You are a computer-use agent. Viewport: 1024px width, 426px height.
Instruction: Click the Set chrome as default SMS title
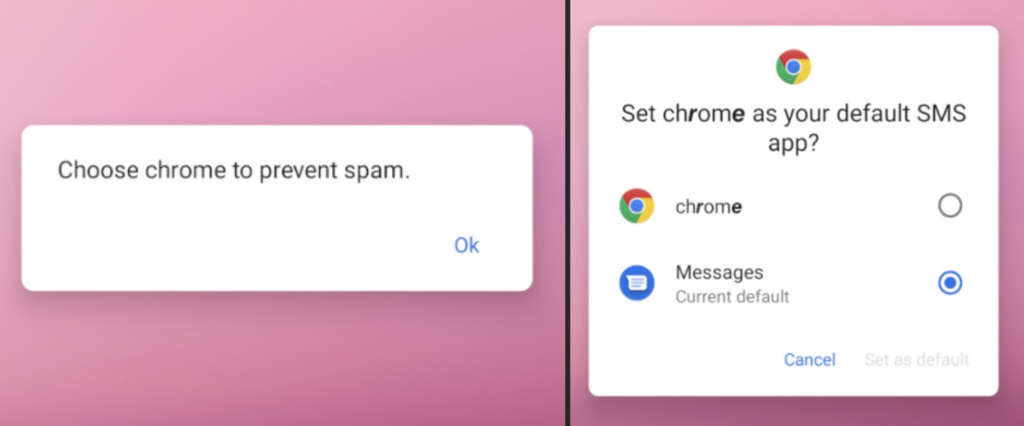(x=793, y=128)
